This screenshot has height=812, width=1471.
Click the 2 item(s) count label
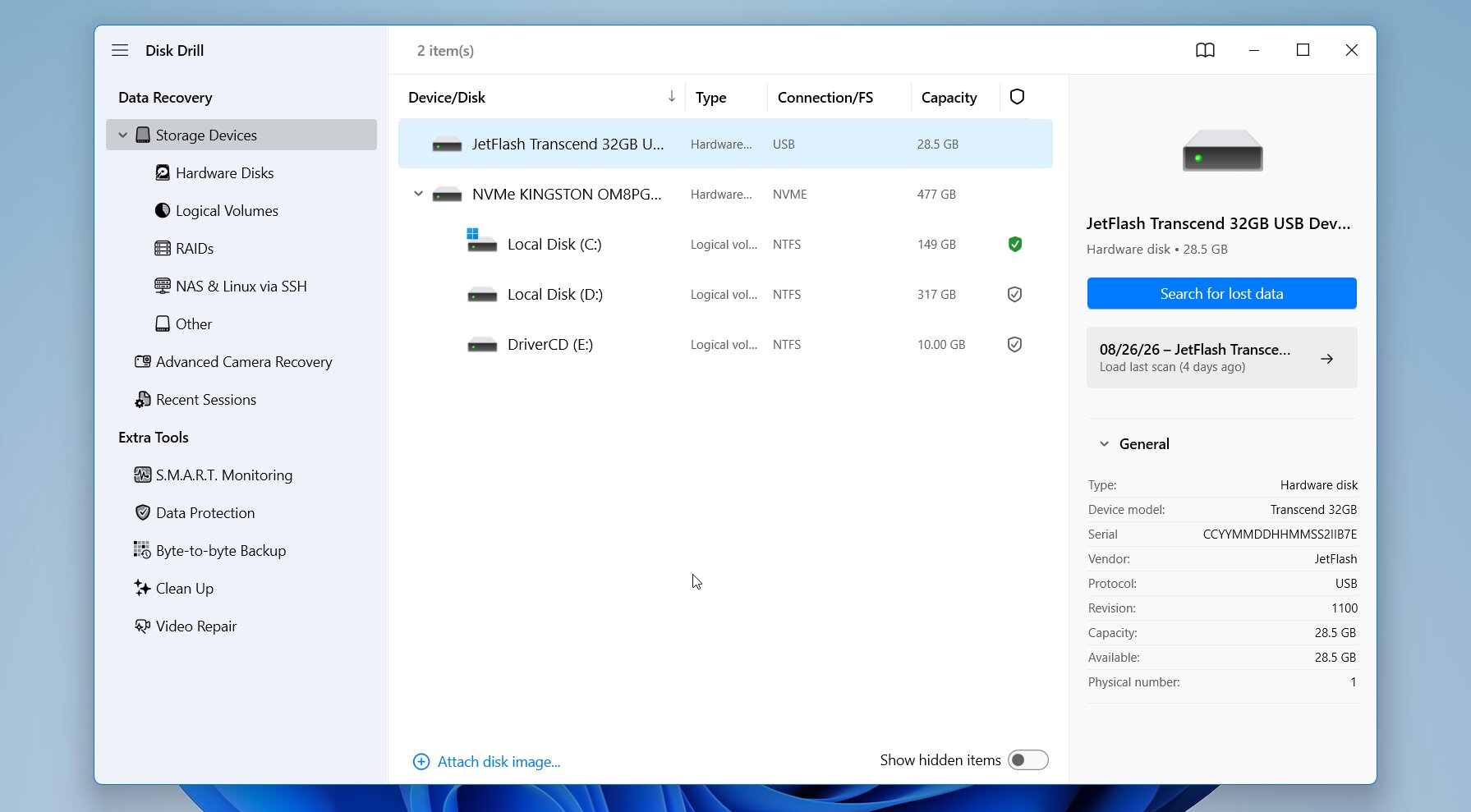click(x=445, y=50)
